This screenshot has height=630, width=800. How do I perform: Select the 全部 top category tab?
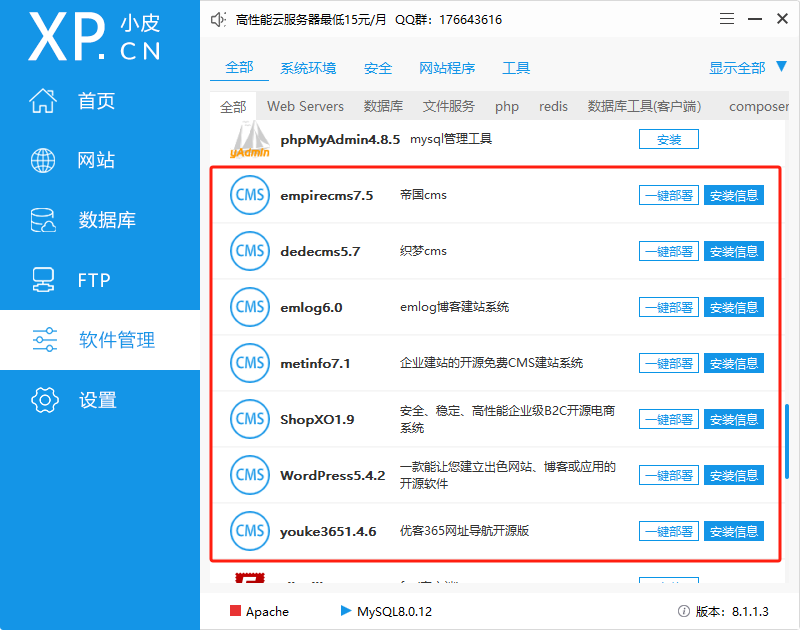click(239, 67)
